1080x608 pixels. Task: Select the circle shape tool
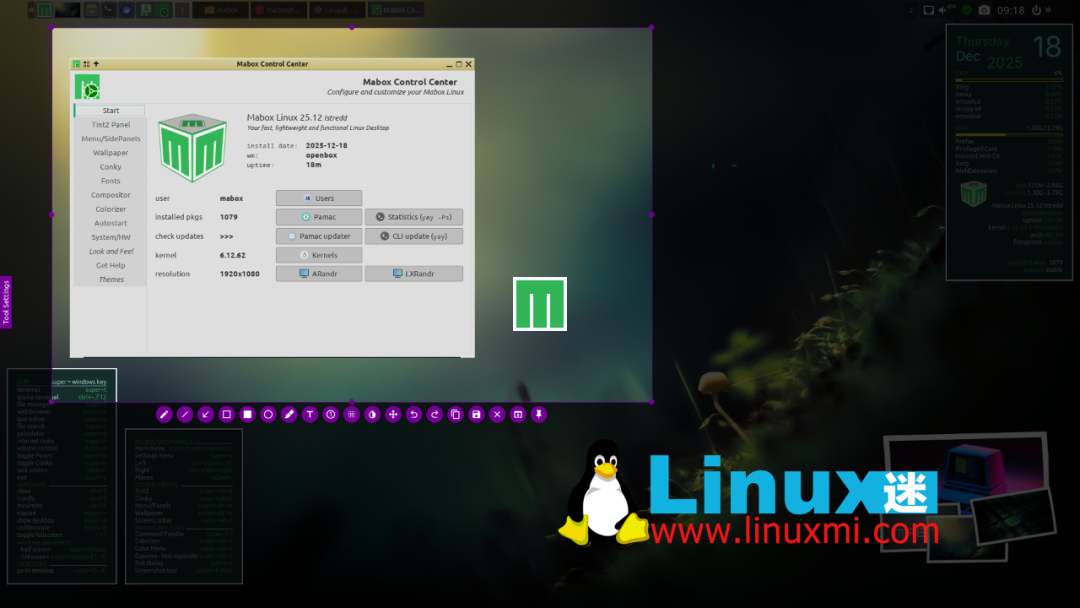tap(267, 414)
